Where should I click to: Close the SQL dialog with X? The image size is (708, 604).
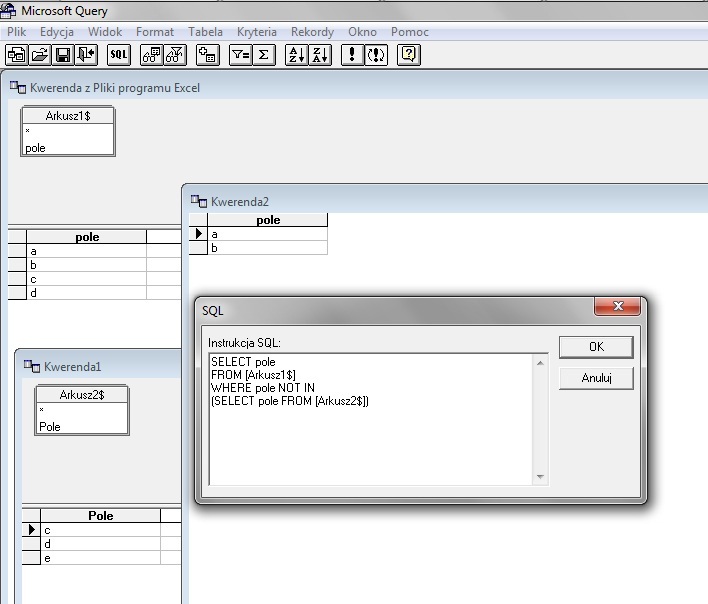coord(617,306)
